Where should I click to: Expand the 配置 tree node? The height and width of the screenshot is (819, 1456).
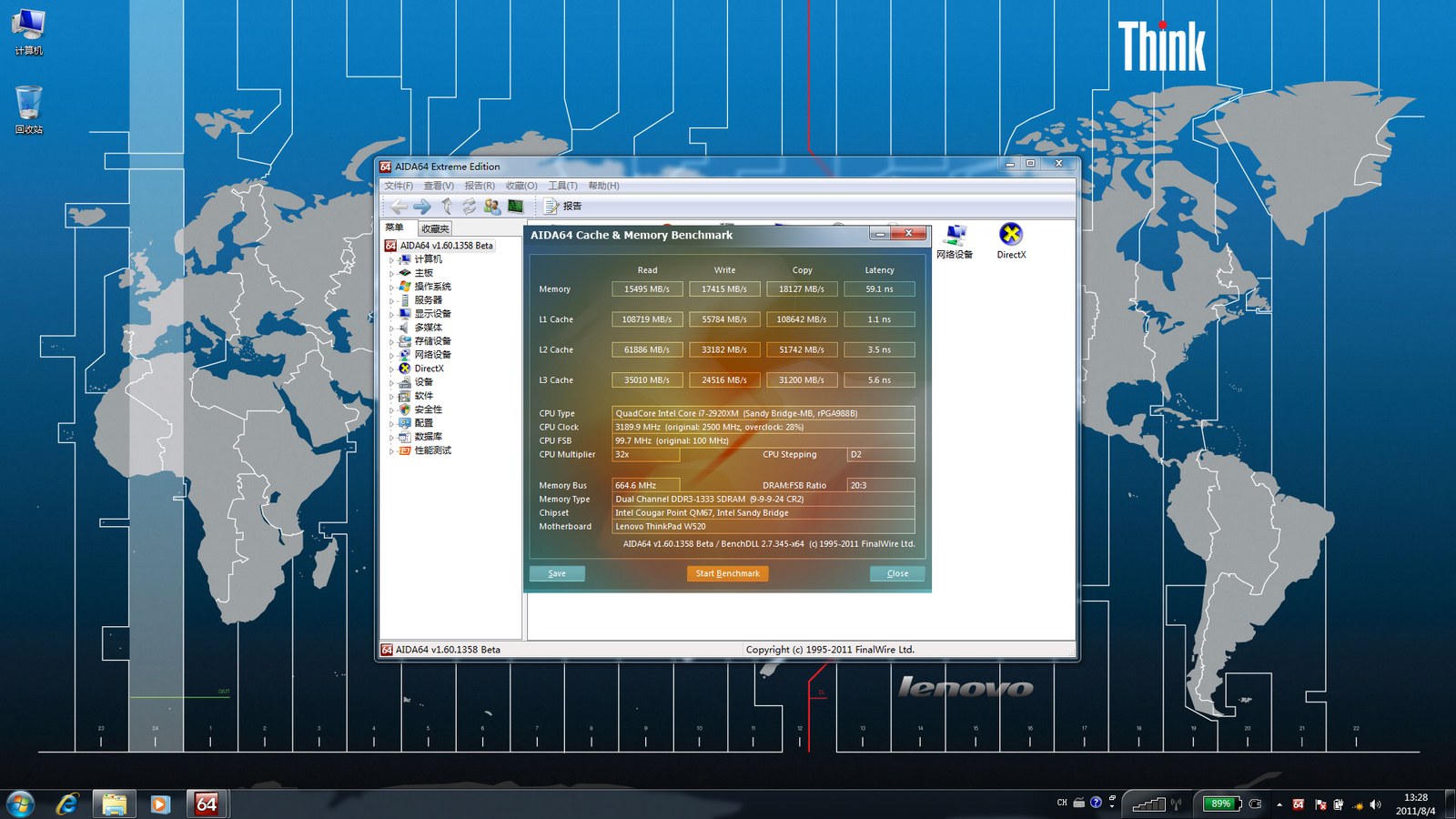click(x=391, y=424)
